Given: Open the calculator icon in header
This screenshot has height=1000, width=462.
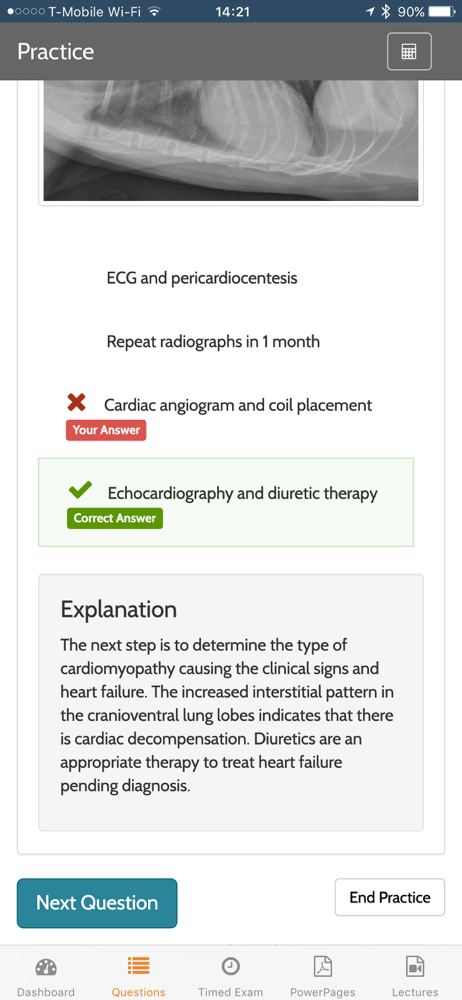Looking at the screenshot, I should coord(409,51).
